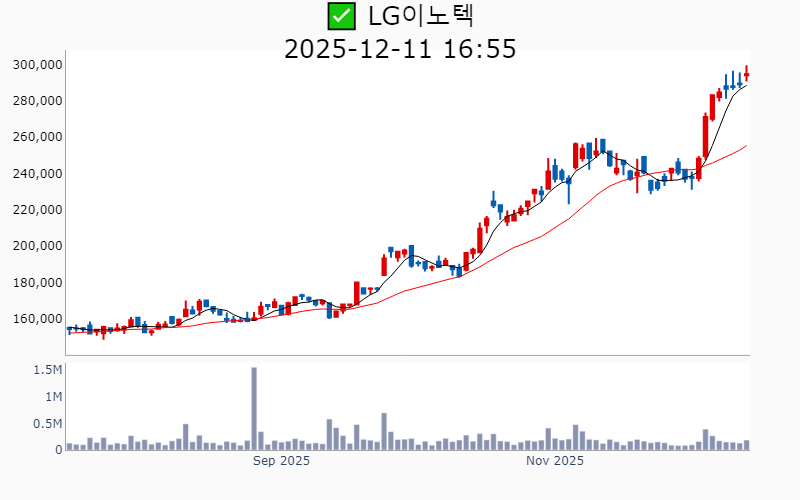Click the latest red candlestick at far right
800x500 pixels.
tap(746, 74)
